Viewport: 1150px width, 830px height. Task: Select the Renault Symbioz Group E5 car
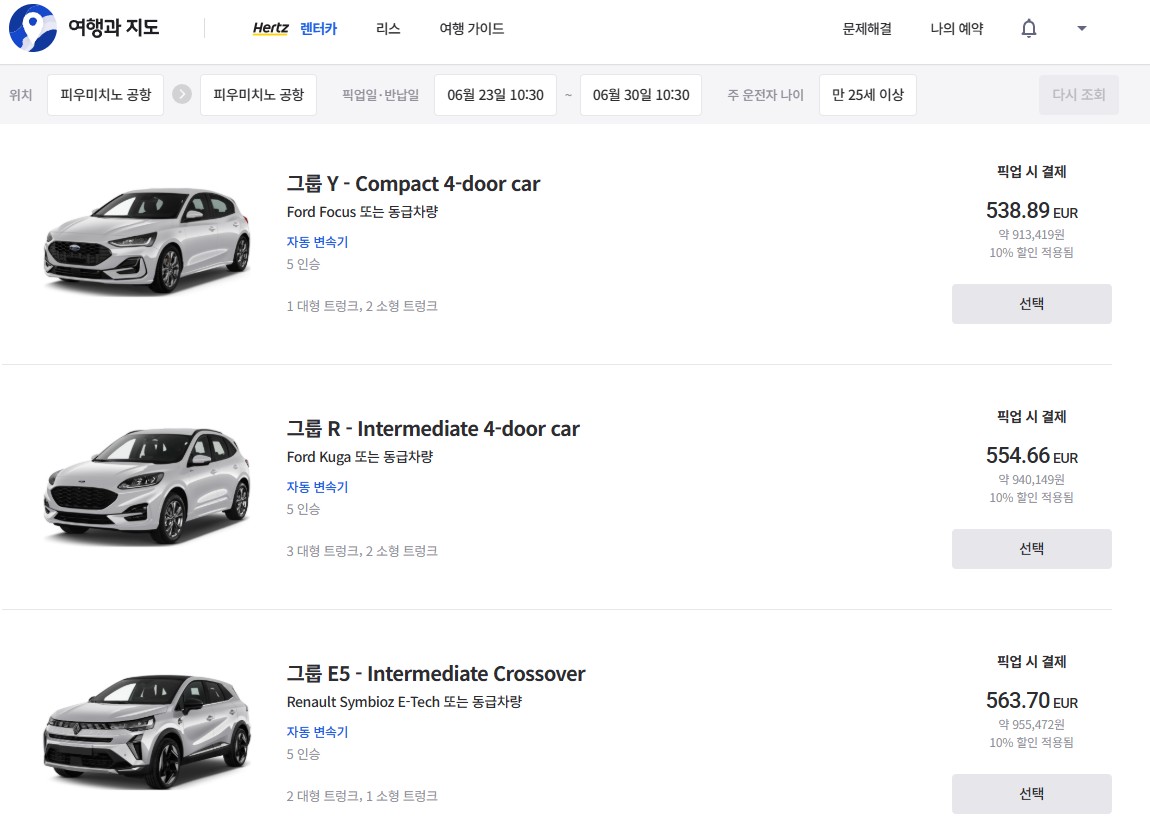click(x=1031, y=794)
